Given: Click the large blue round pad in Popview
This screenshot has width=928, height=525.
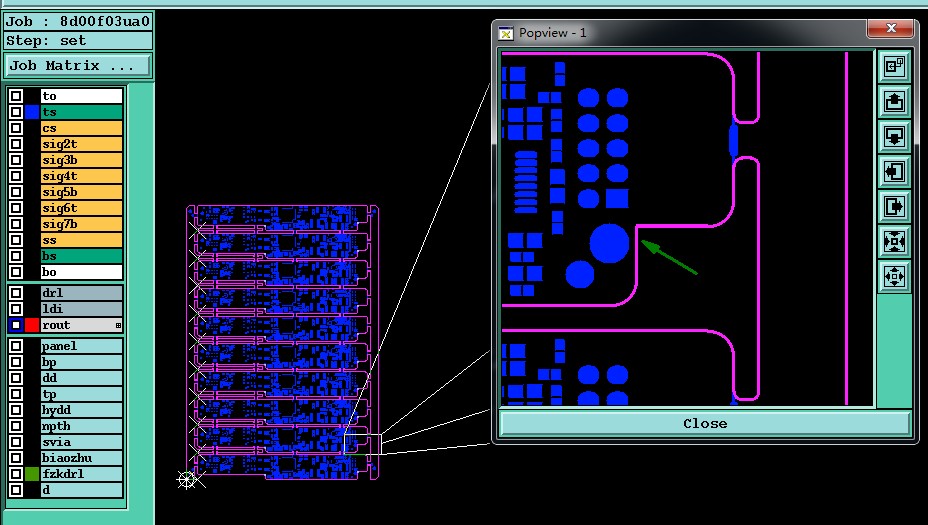Looking at the screenshot, I should [609, 243].
